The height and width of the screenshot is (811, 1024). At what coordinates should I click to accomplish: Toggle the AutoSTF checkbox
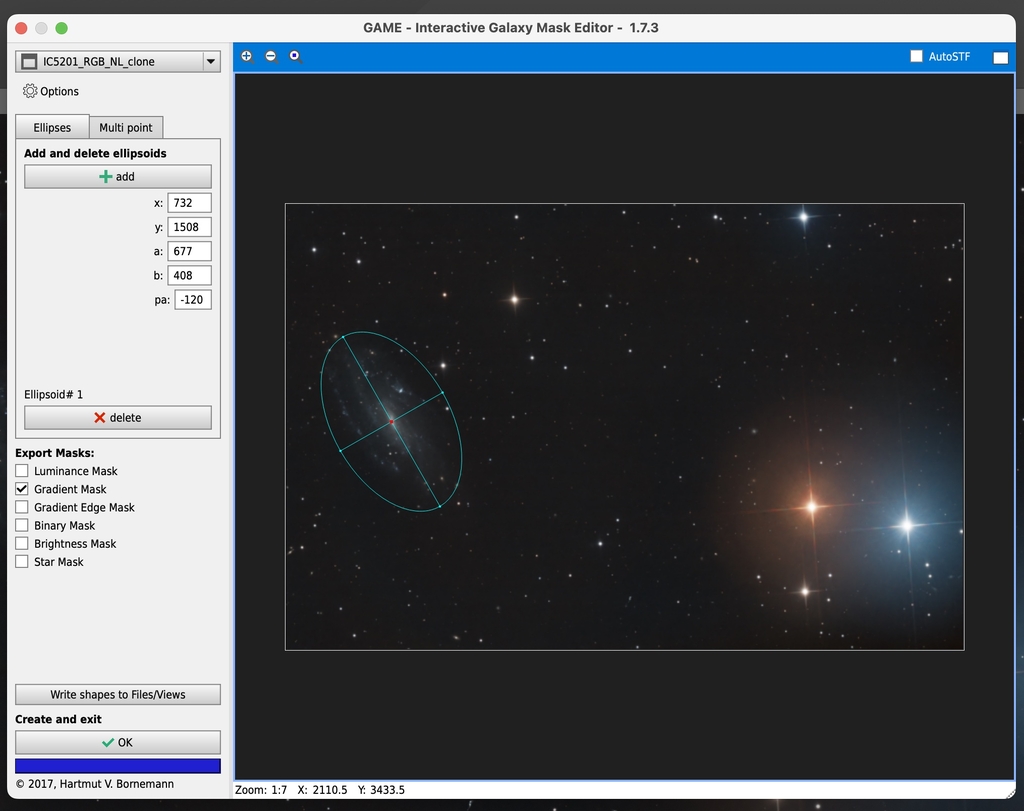pyautogui.click(x=915, y=57)
